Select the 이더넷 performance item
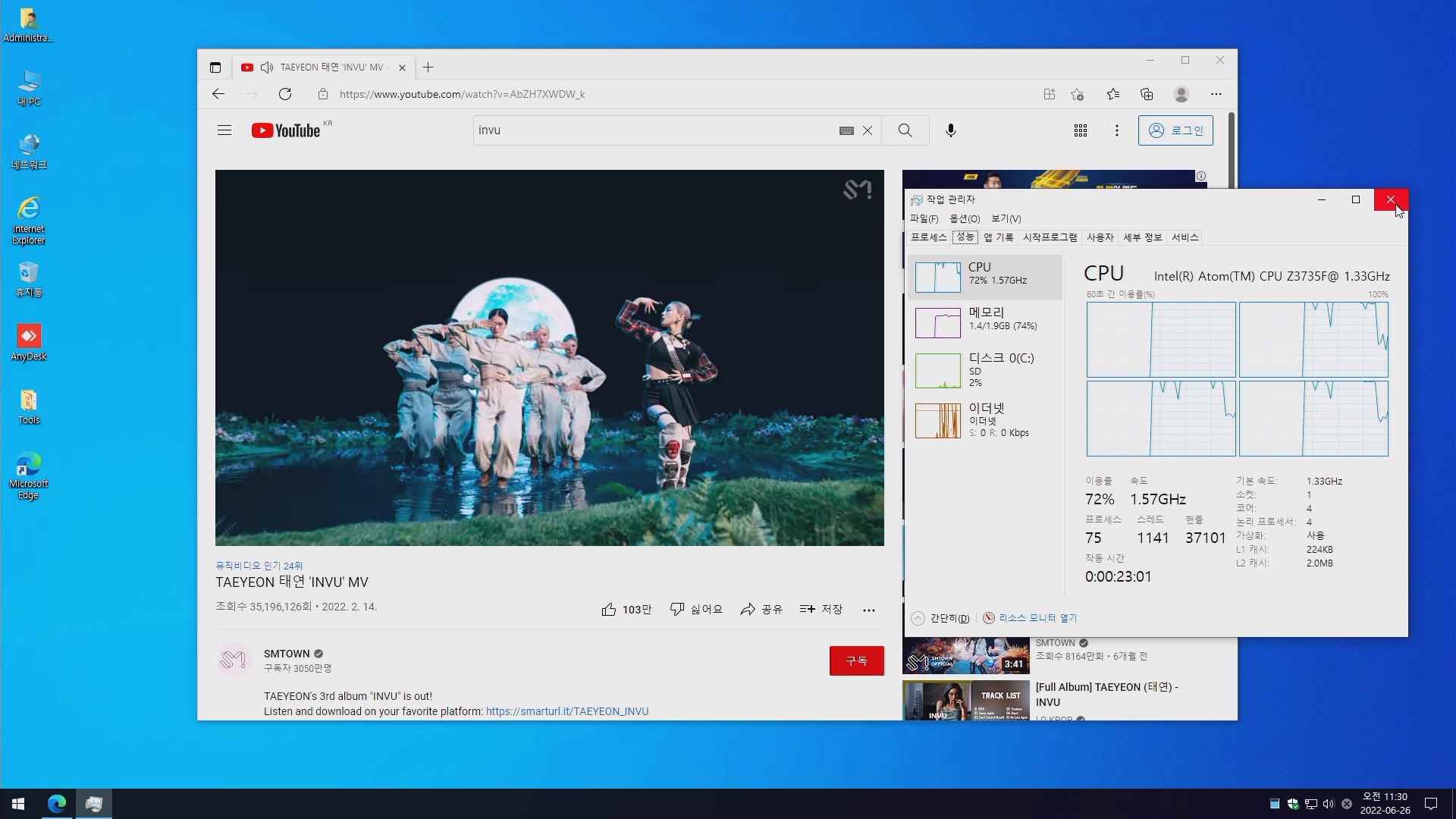1456x819 pixels. tap(985, 420)
